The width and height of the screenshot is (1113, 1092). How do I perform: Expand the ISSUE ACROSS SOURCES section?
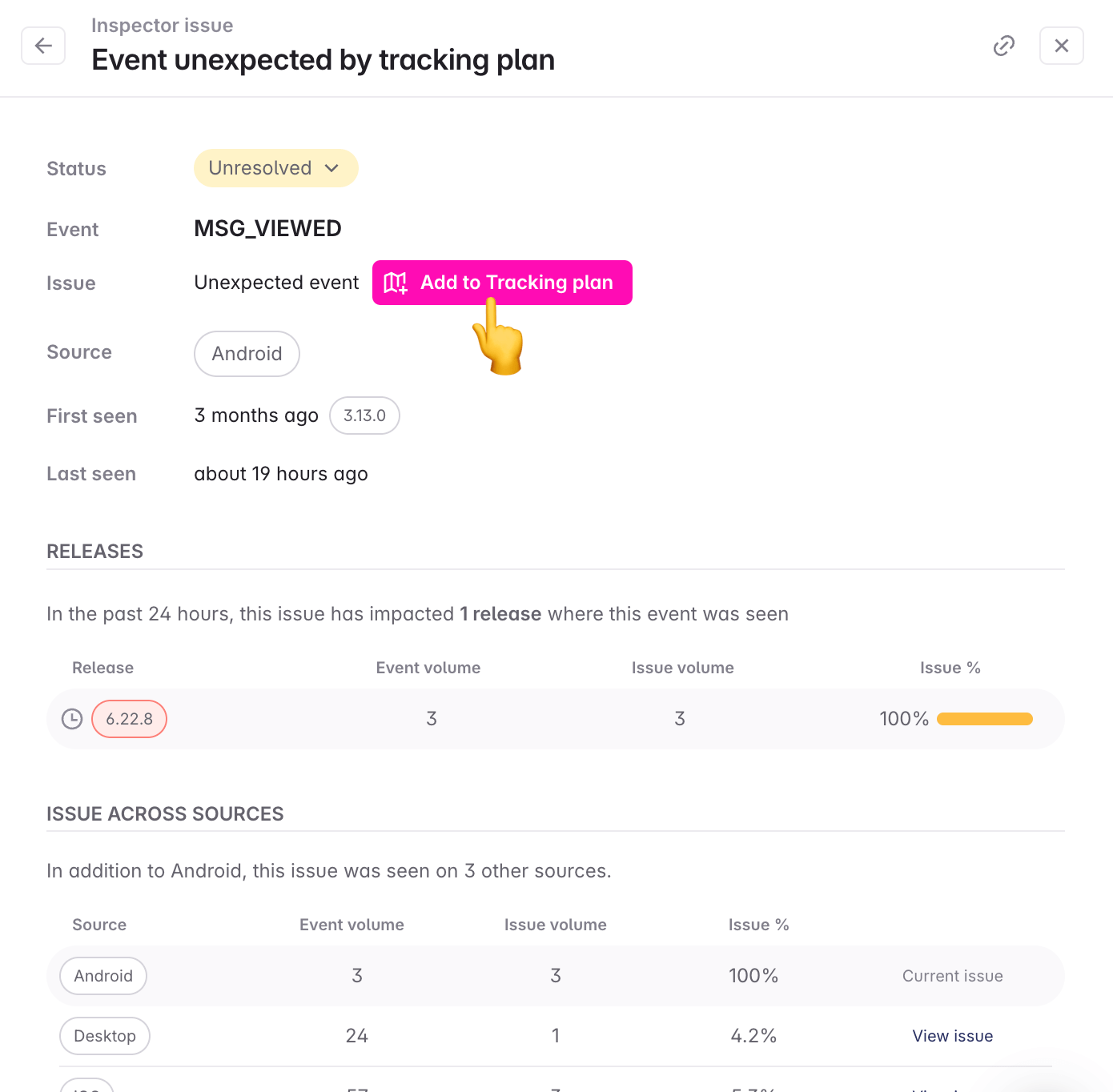[x=165, y=813]
